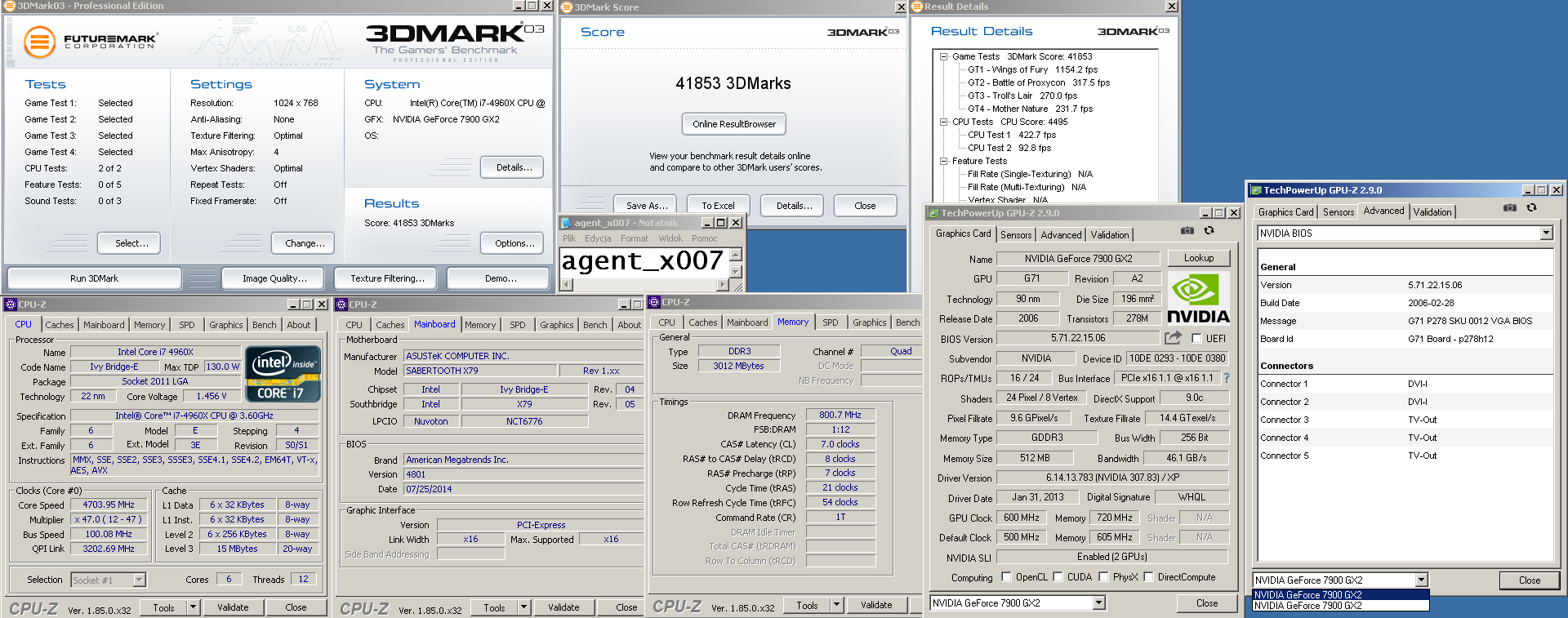This screenshot has height=618, width=1568.
Task: Toggle the DirectCompute checkbox
Action: point(1148,577)
